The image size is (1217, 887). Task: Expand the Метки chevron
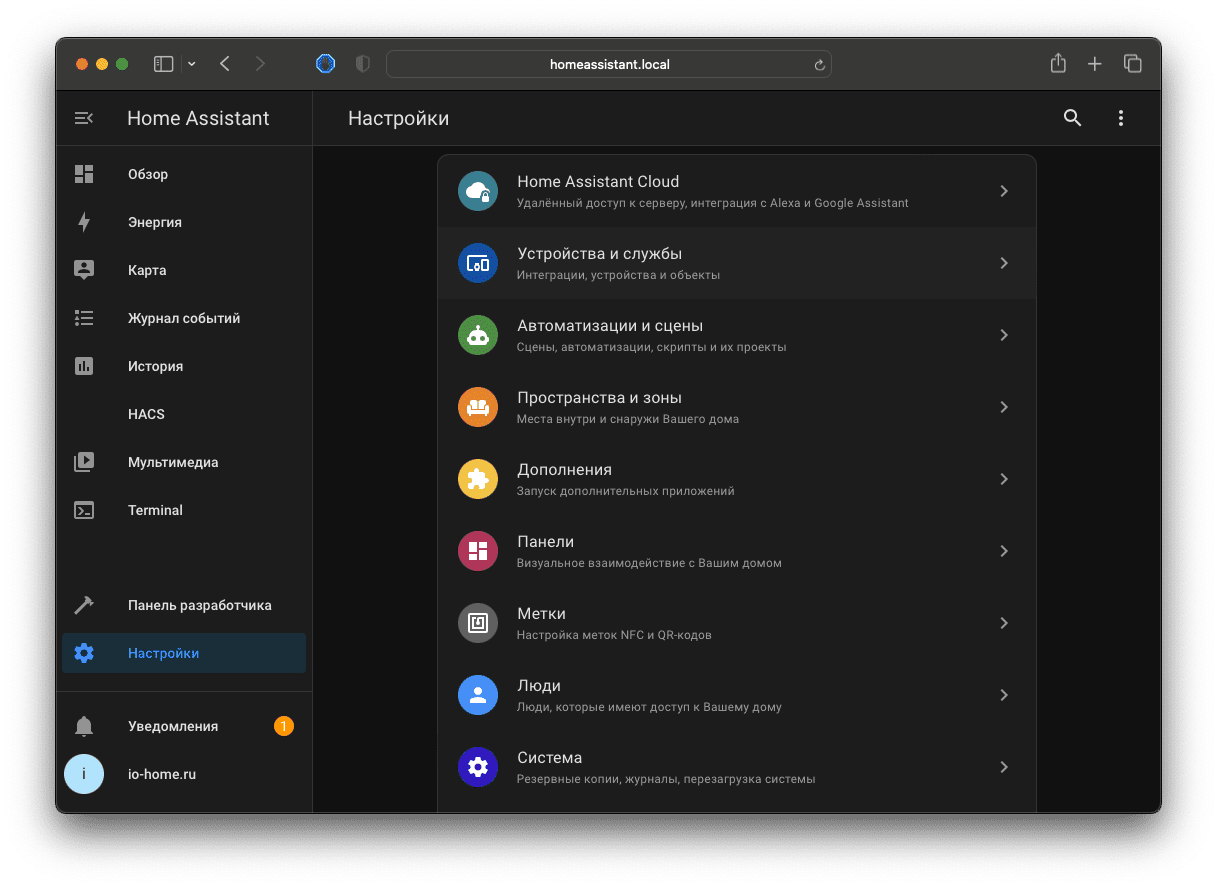point(1004,623)
